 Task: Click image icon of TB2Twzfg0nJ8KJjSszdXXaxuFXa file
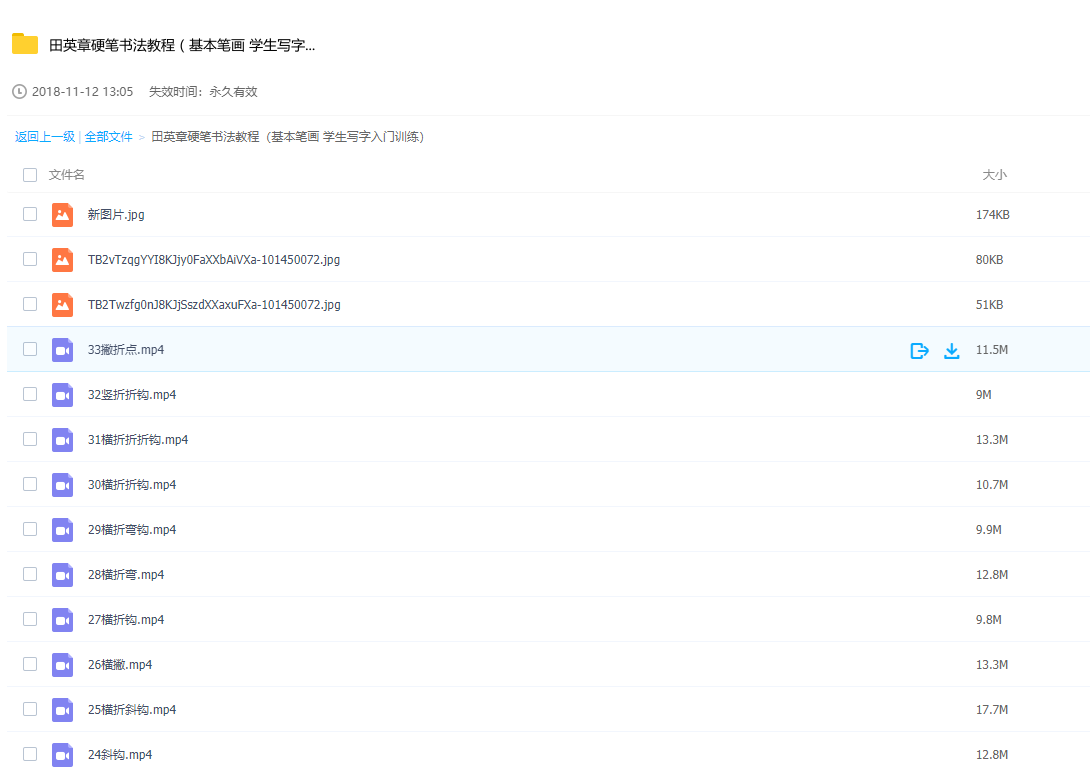[63, 304]
